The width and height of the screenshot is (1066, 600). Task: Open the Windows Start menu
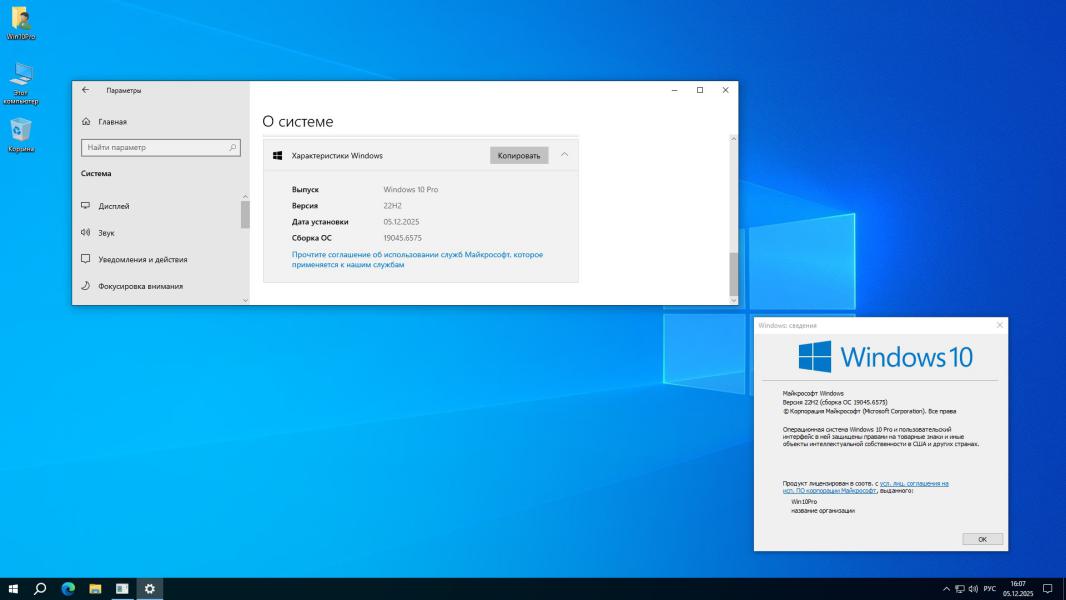[x=13, y=589]
